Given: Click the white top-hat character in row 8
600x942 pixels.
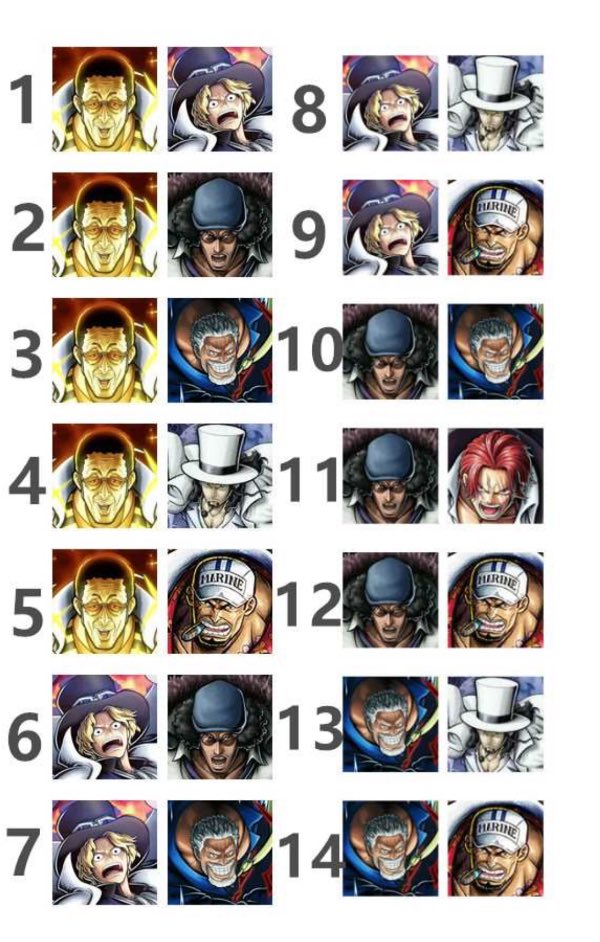Looking at the screenshot, I should point(495,103).
